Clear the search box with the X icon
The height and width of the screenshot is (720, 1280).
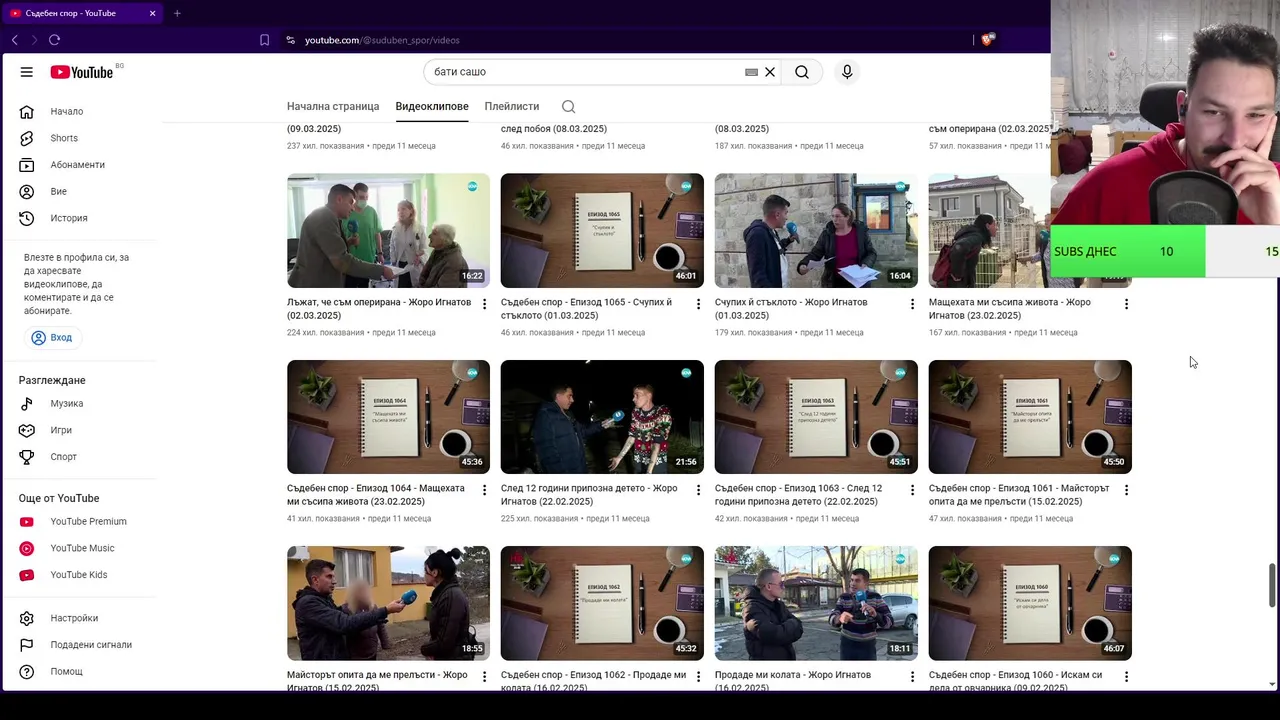(x=770, y=72)
